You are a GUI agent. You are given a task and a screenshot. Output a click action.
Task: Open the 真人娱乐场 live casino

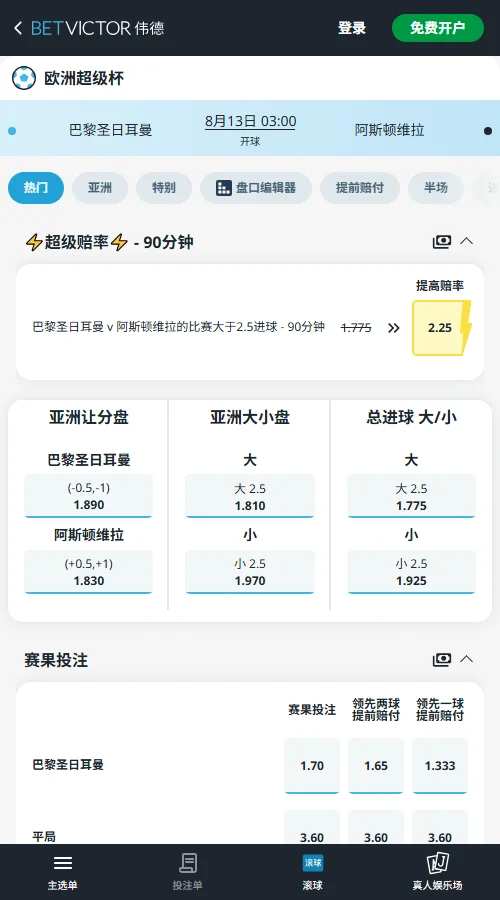click(x=437, y=871)
